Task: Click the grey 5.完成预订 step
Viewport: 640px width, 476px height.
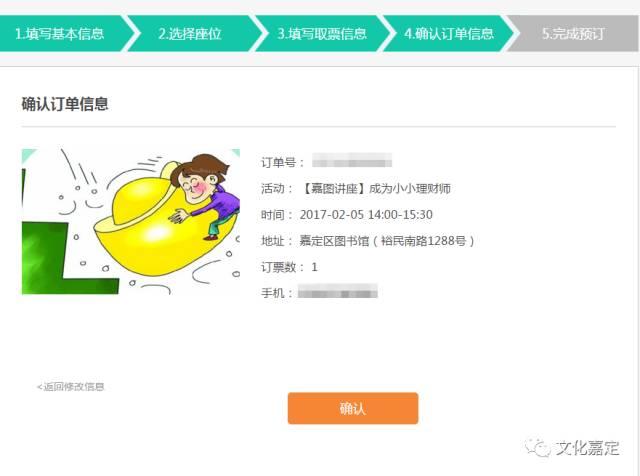Action: tap(573, 33)
